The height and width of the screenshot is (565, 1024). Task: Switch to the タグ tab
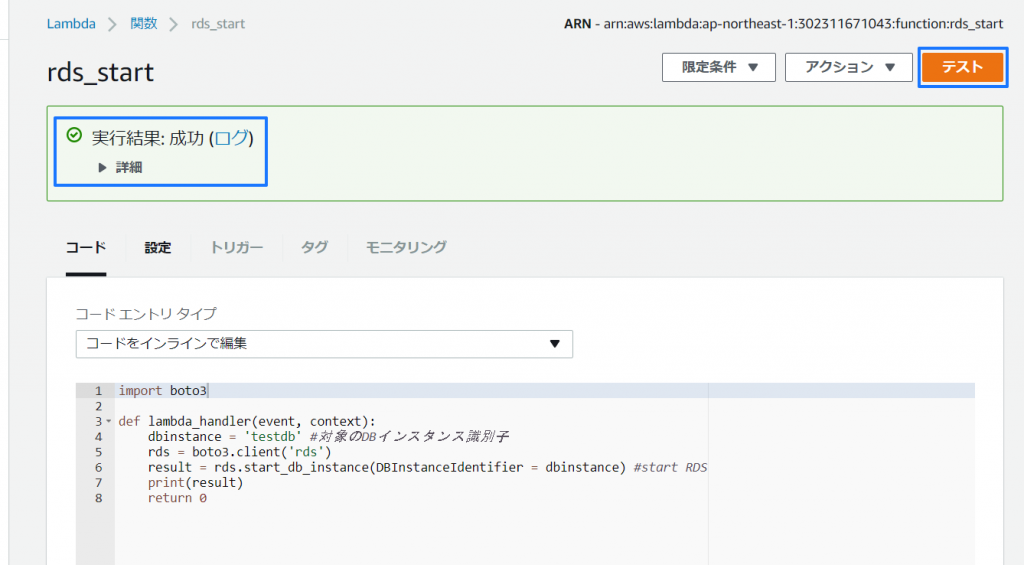coord(314,248)
